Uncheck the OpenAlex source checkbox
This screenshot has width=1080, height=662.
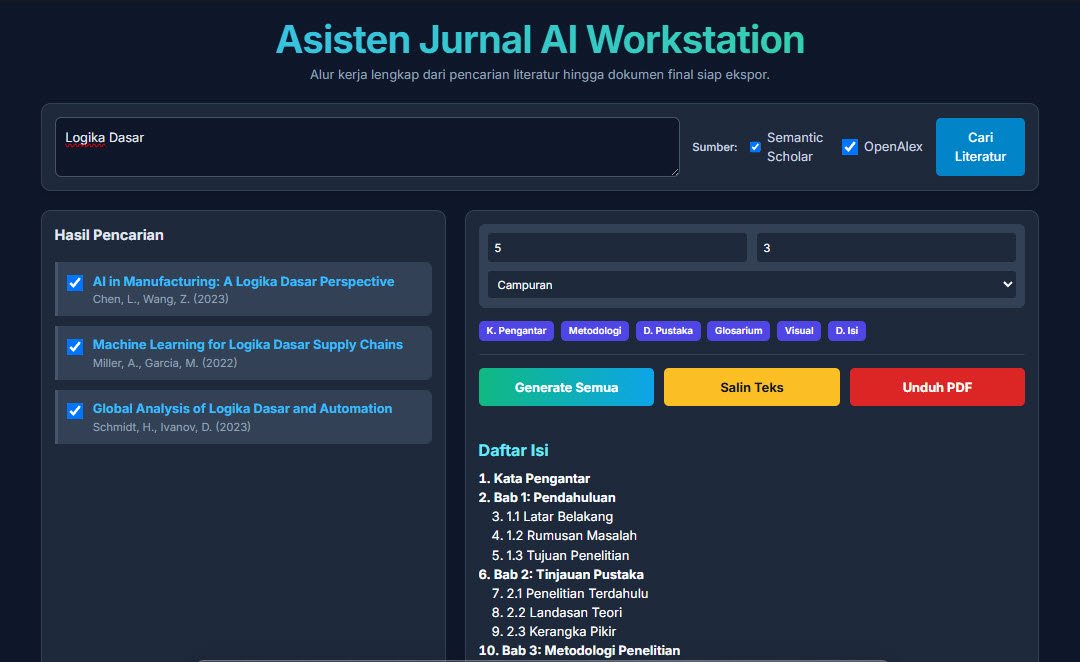(x=850, y=147)
